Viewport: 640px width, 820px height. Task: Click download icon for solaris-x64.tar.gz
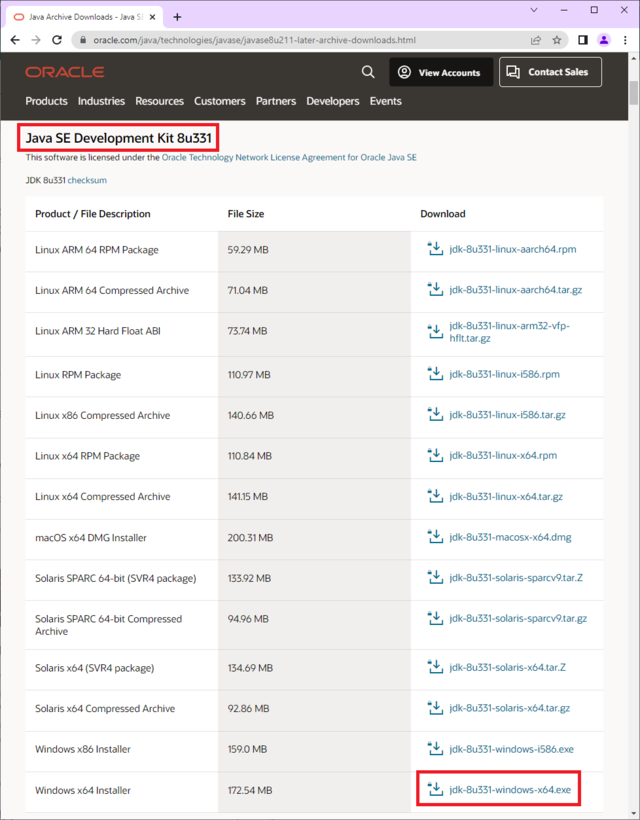[435, 708]
